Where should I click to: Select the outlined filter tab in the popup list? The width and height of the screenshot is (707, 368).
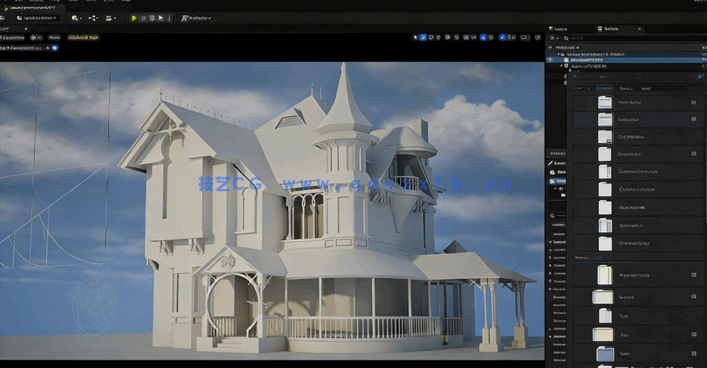605,88
